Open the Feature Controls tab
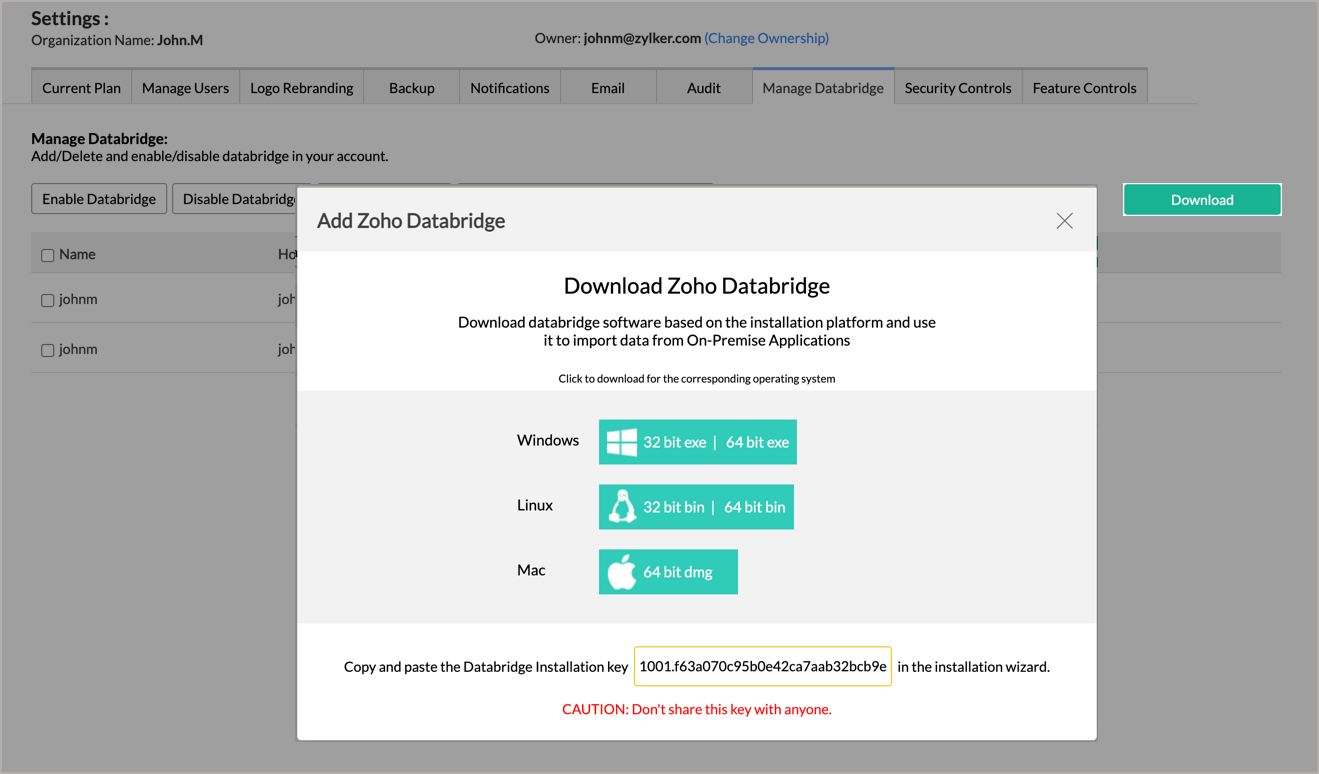This screenshot has height=774, width=1319. pos(1084,87)
